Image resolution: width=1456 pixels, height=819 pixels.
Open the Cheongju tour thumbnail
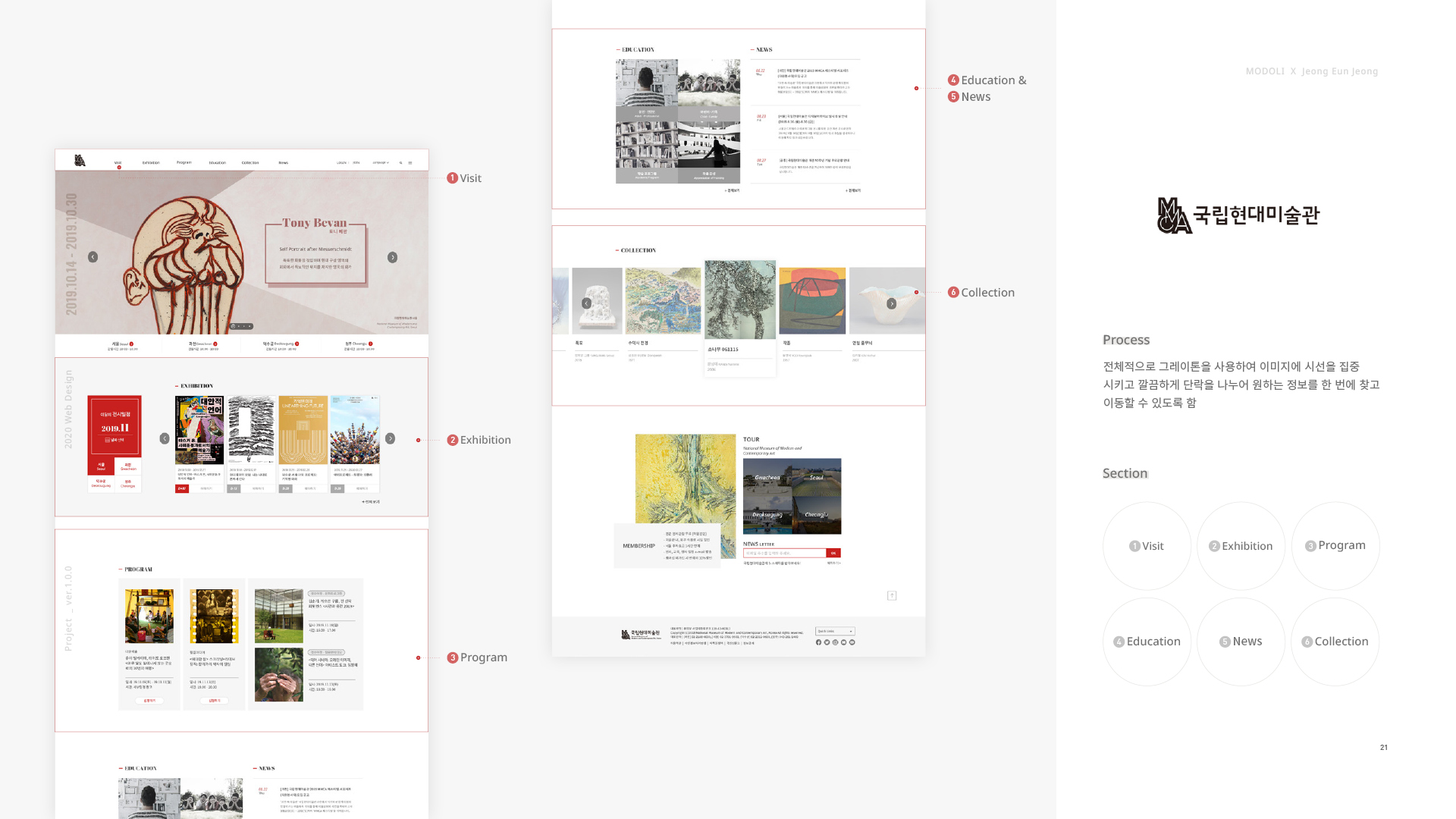click(x=817, y=515)
